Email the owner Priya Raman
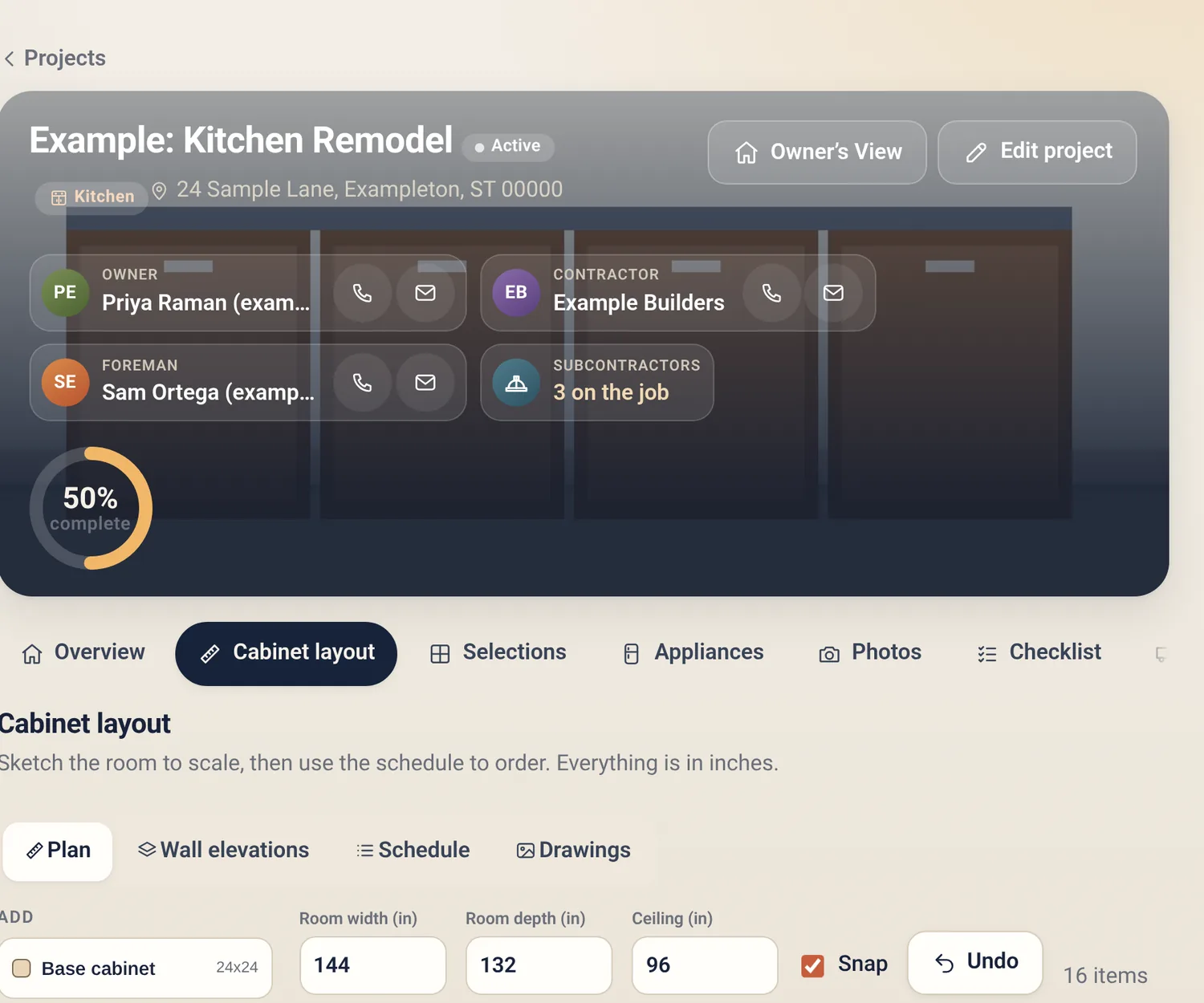 (x=425, y=293)
